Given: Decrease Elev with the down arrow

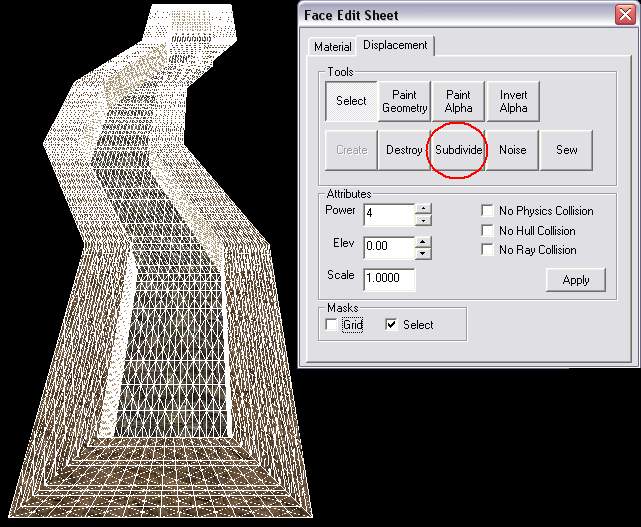Looking at the screenshot, I should point(424,252).
